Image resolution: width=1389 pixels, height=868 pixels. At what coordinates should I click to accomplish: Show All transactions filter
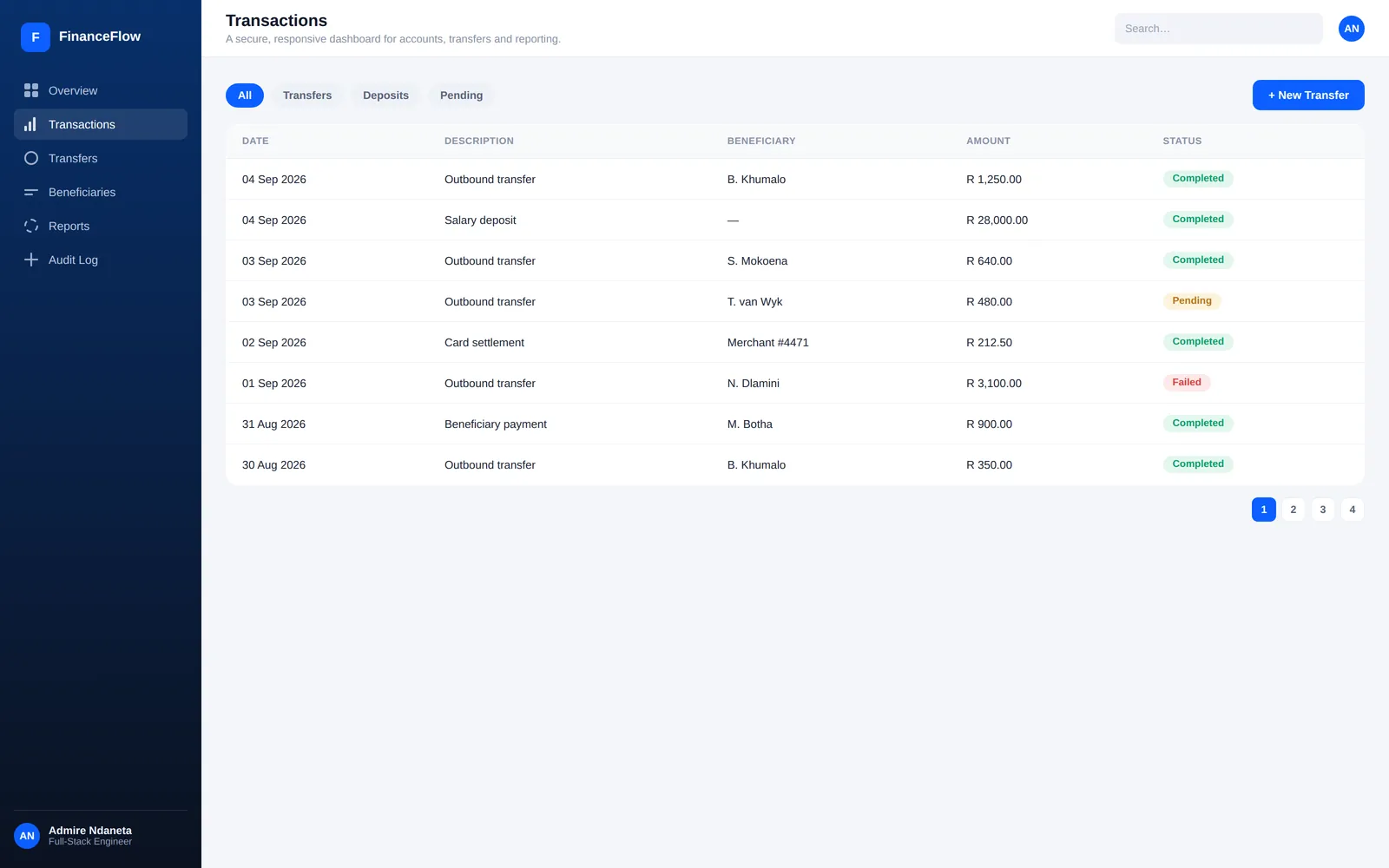(245, 95)
